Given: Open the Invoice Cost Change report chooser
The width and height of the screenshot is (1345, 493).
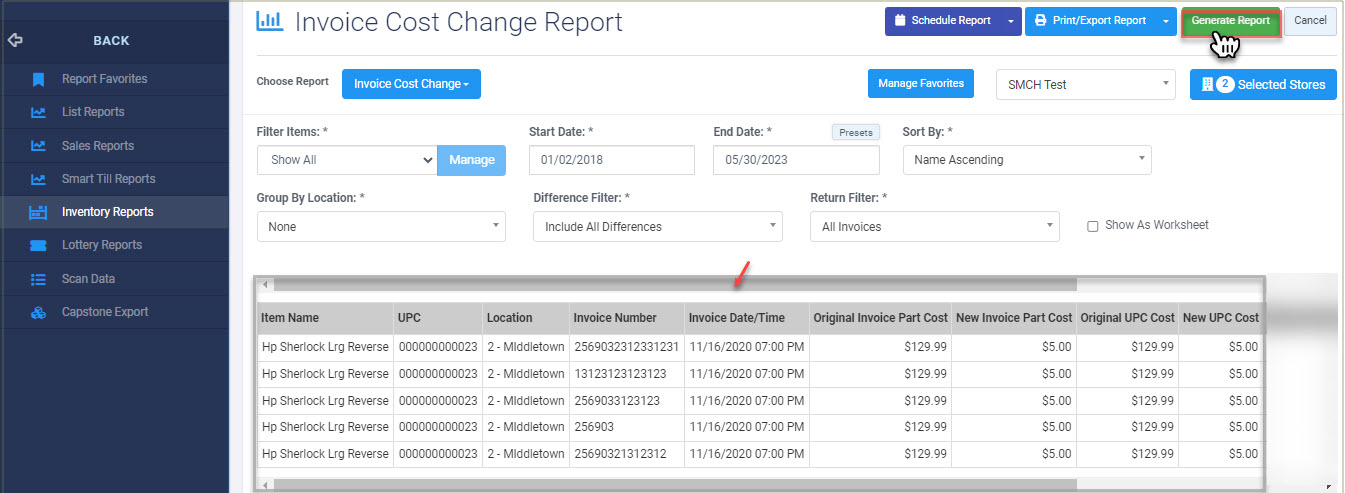Looking at the screenshot, I should (411, 84).
